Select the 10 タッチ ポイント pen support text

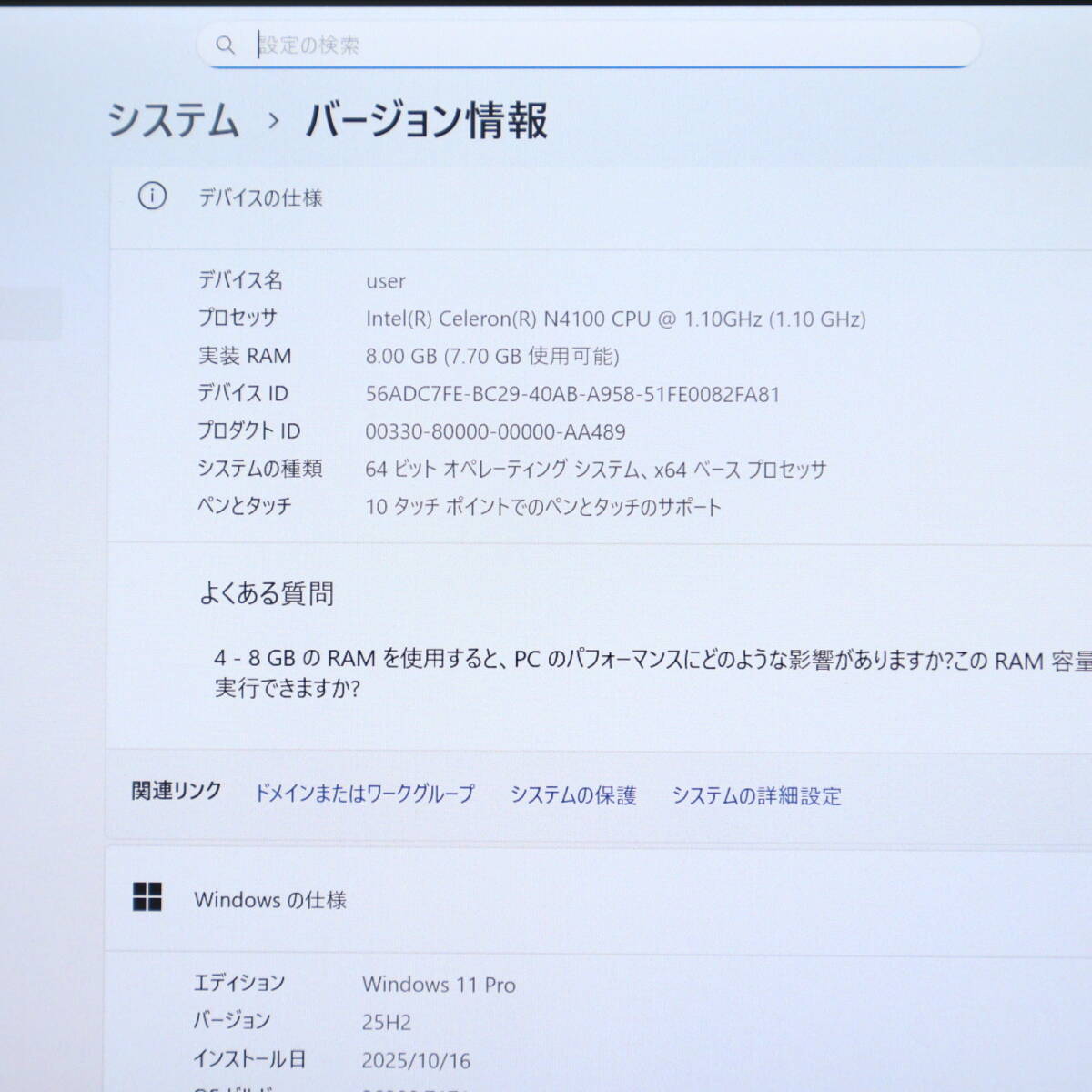543,507
